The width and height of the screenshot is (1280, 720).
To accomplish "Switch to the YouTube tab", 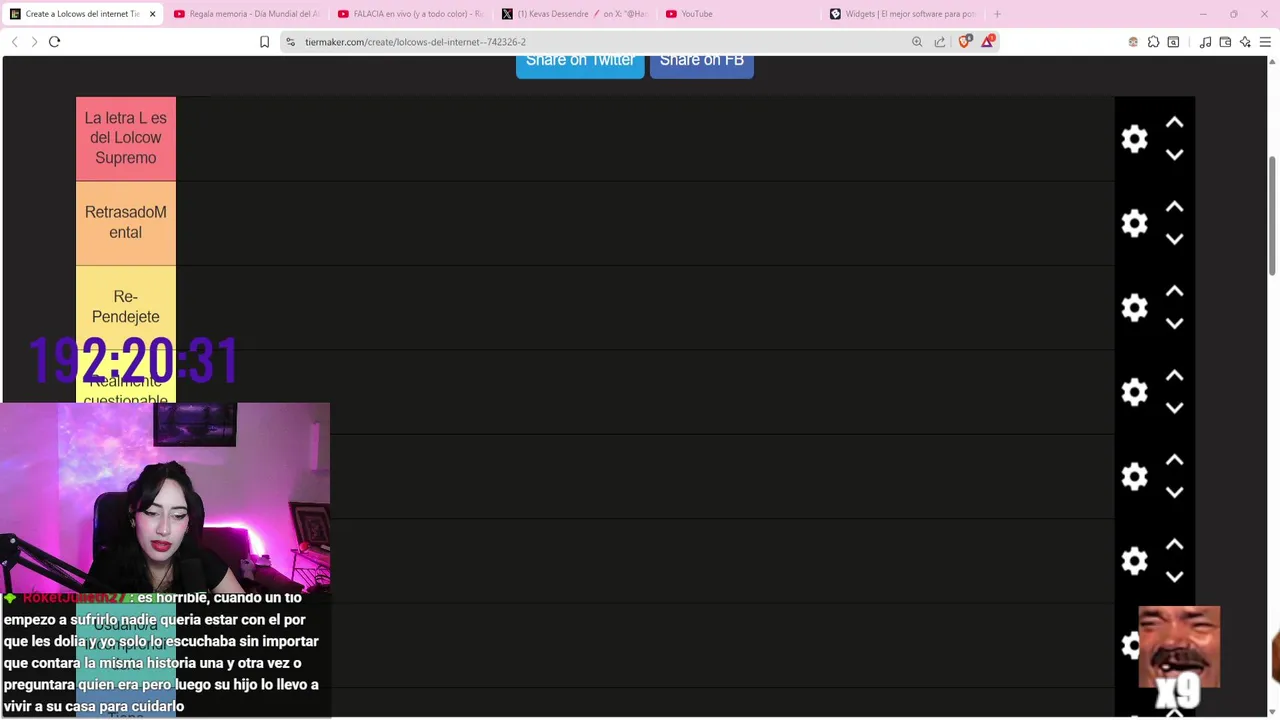I will (738, 14).
